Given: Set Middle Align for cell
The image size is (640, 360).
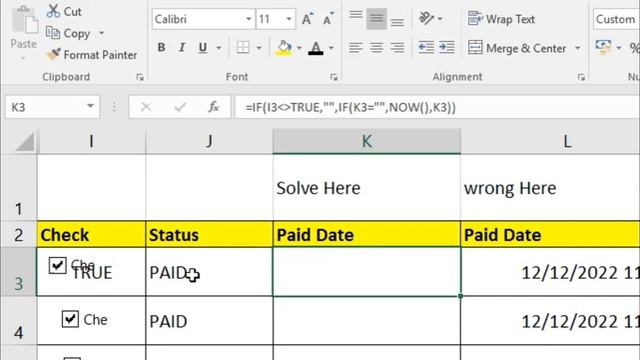Looking at the screenshot, I should click(x=376, y=19).
